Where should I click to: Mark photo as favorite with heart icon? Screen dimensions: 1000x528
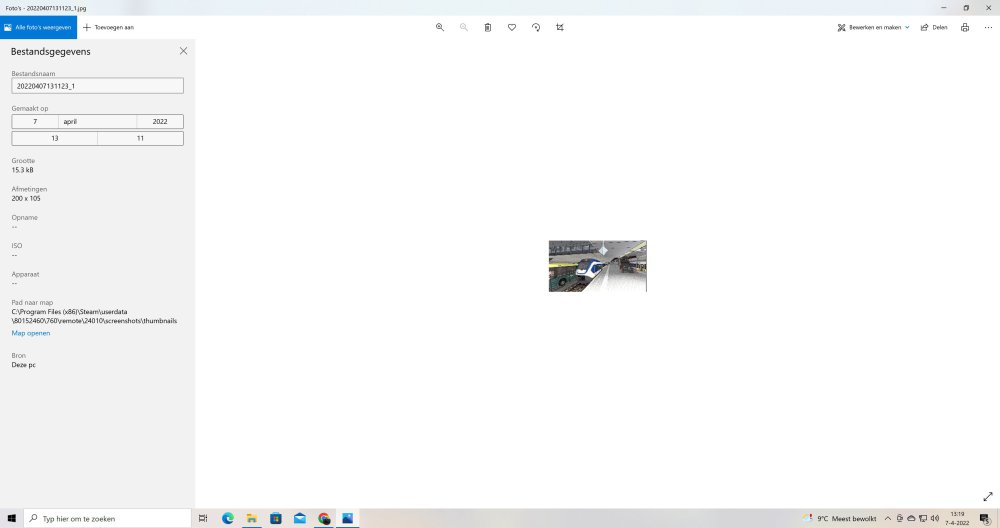(x=512, y=27)
